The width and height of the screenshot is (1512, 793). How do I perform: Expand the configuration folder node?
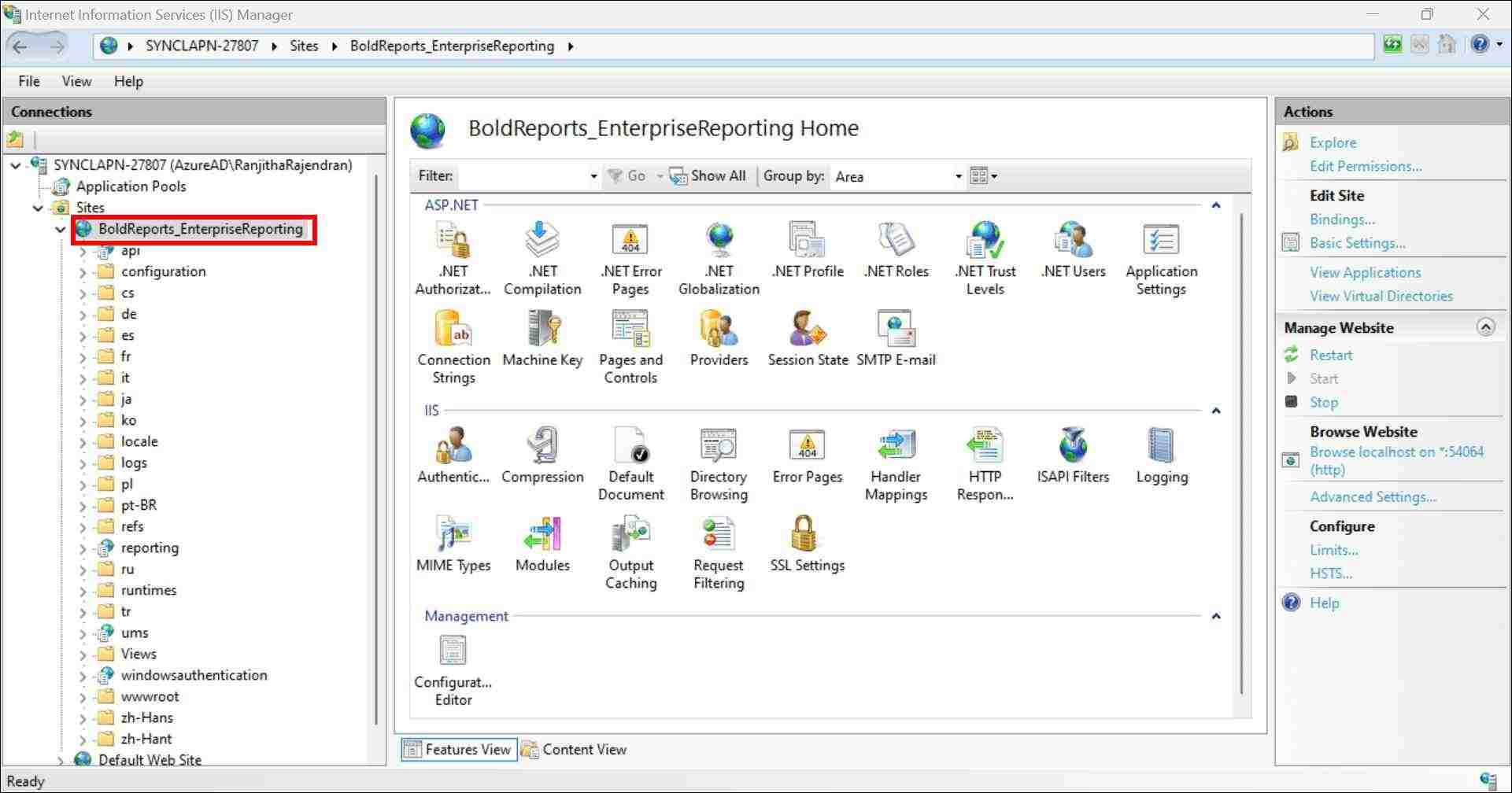(83, 272)
